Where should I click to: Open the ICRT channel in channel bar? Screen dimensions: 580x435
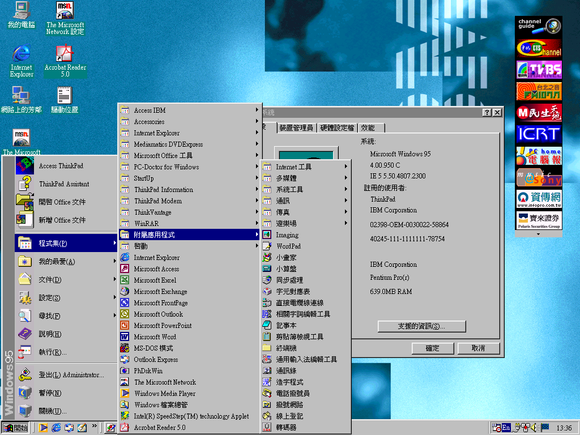tap(539, 134)
